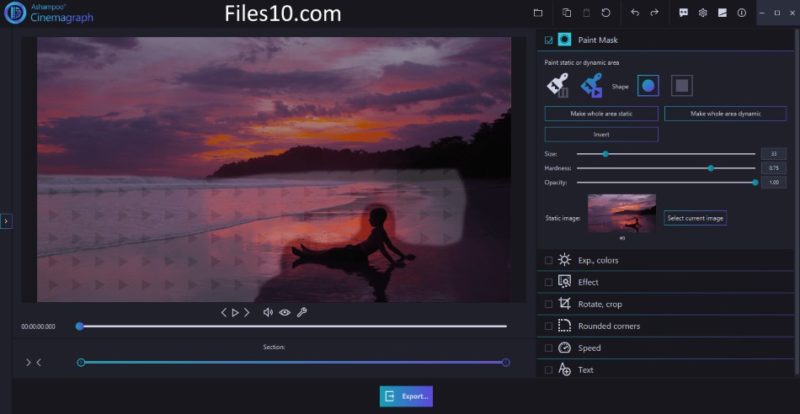The height and width of the screenshot is (414, 800).
Task: Expand the left side panel arrow
Action: (6, 221)
